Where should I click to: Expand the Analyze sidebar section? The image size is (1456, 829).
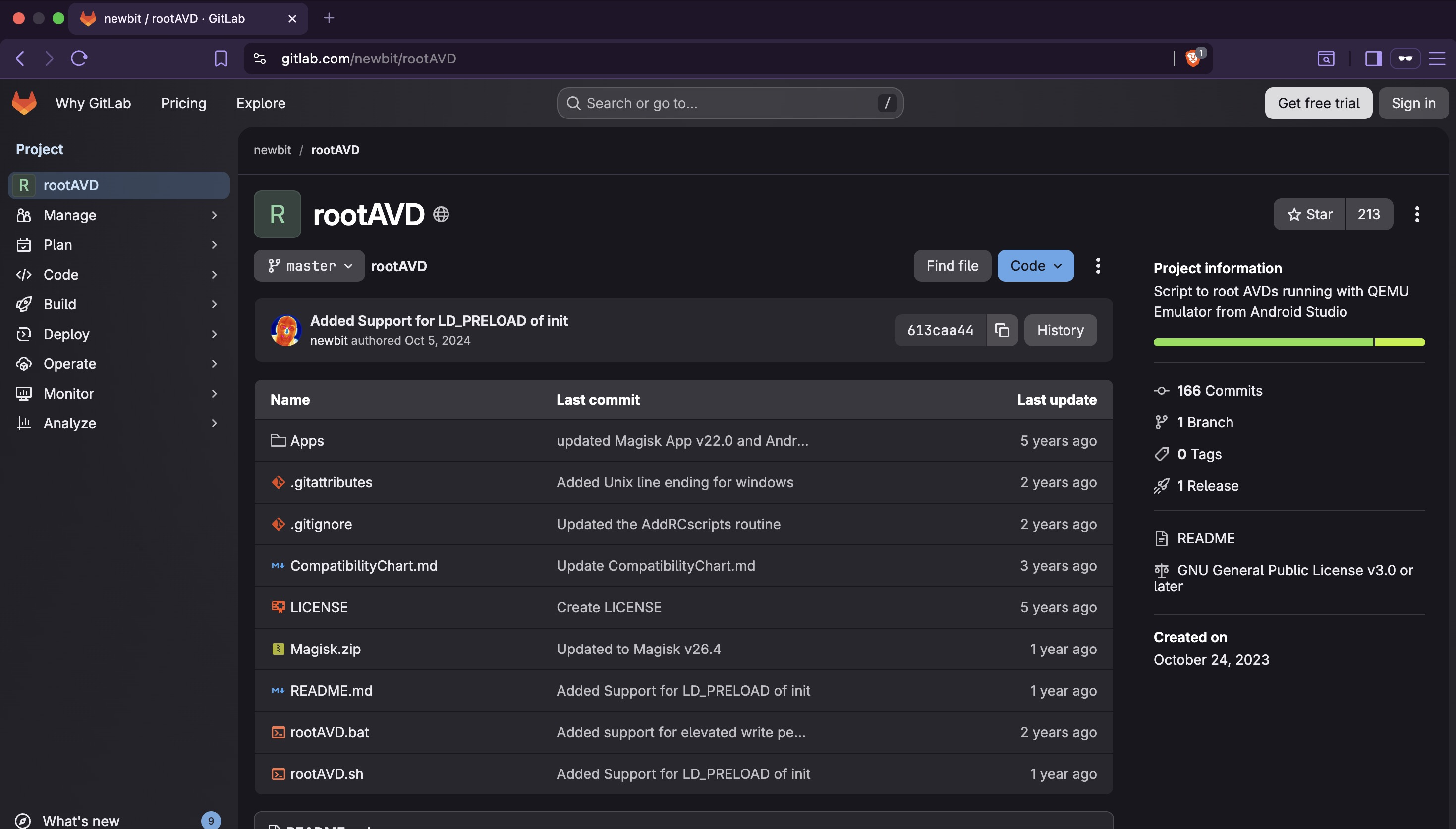tap(118, 423)
